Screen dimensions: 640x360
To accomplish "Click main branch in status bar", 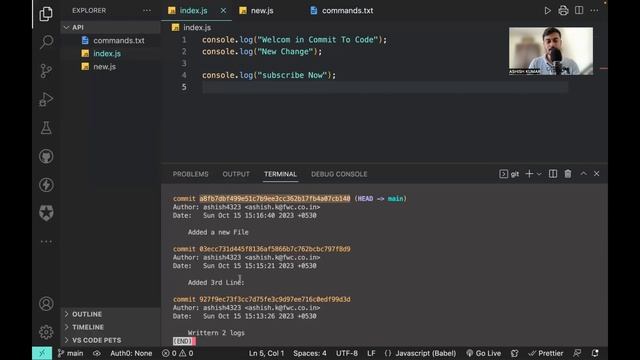I will point(71,353).
